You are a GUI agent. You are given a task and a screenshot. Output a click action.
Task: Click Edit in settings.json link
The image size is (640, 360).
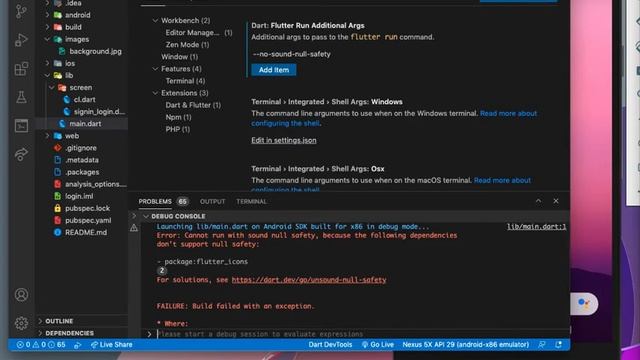tap(284, 140)
